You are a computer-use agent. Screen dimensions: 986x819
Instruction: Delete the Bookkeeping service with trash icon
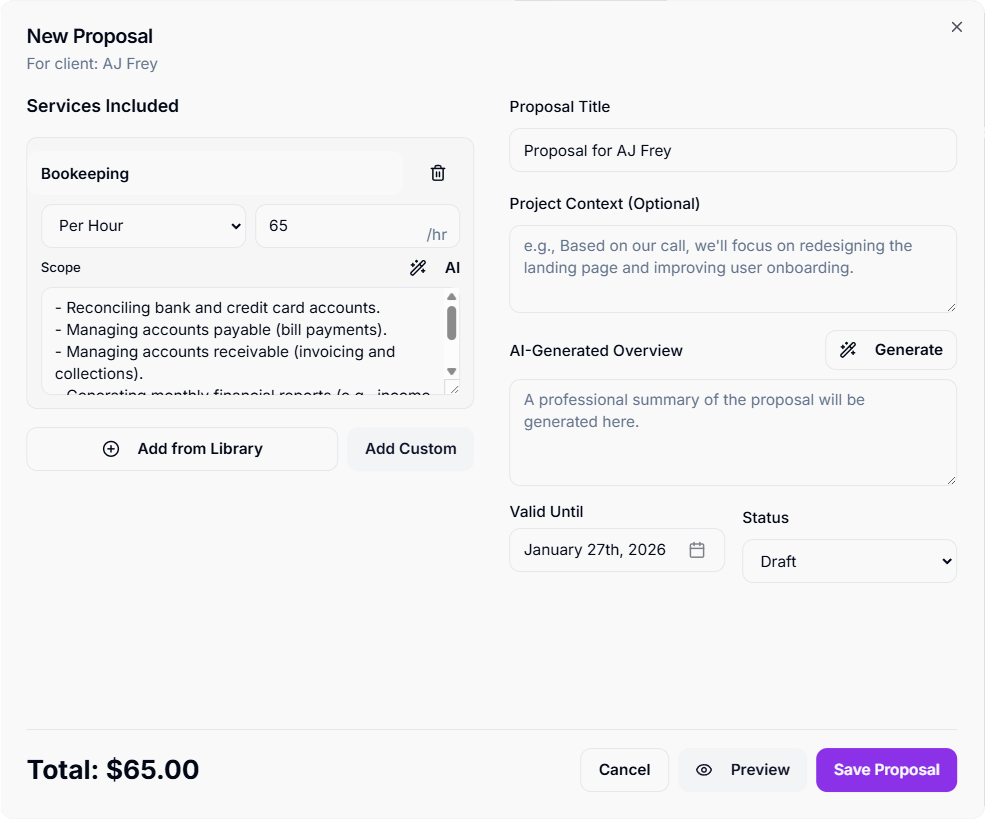click(x=438, y=173)
